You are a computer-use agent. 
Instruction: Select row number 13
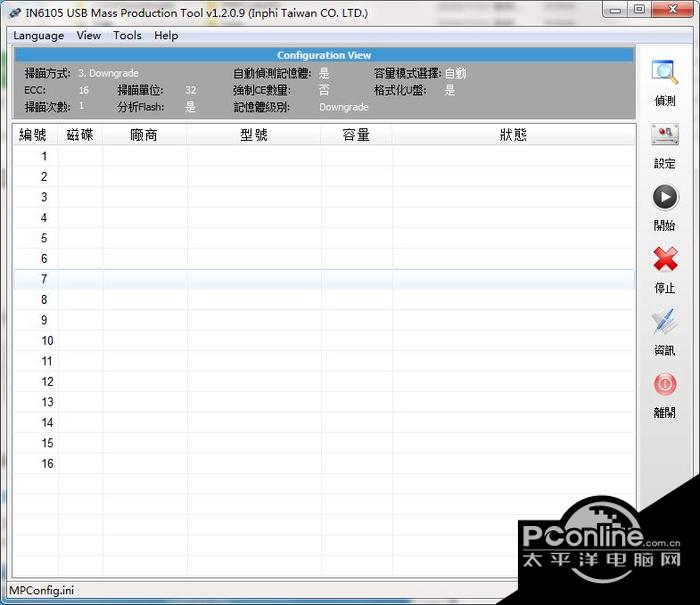324,402
